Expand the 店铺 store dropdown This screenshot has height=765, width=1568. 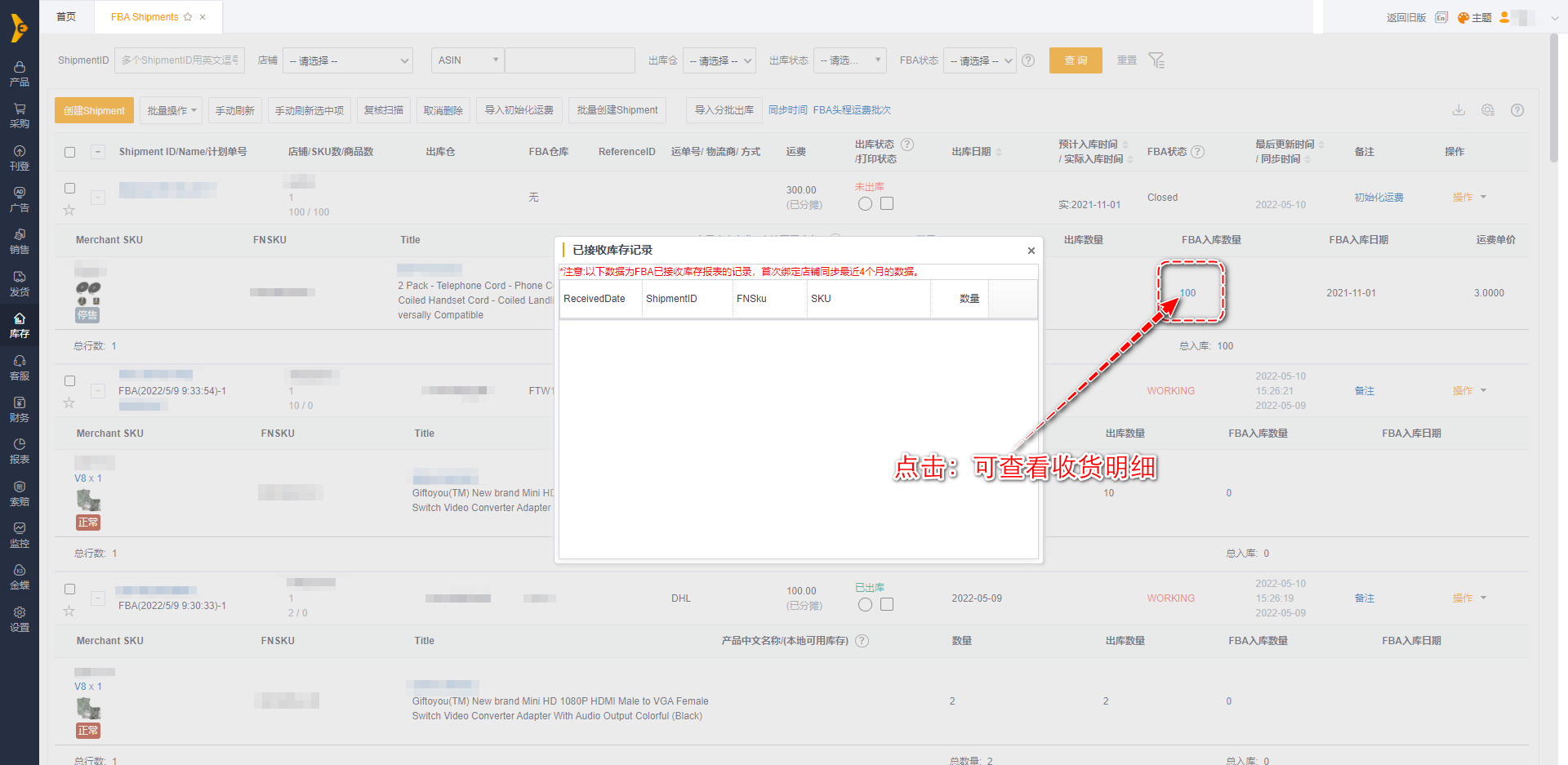point(348,60)
